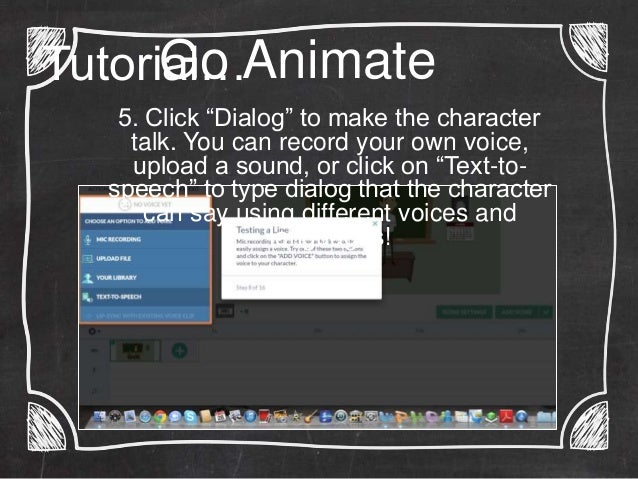Viewport: 638px width, 479px height.
Task: Open the timeline gear settings menu
Action: (93, 331)
